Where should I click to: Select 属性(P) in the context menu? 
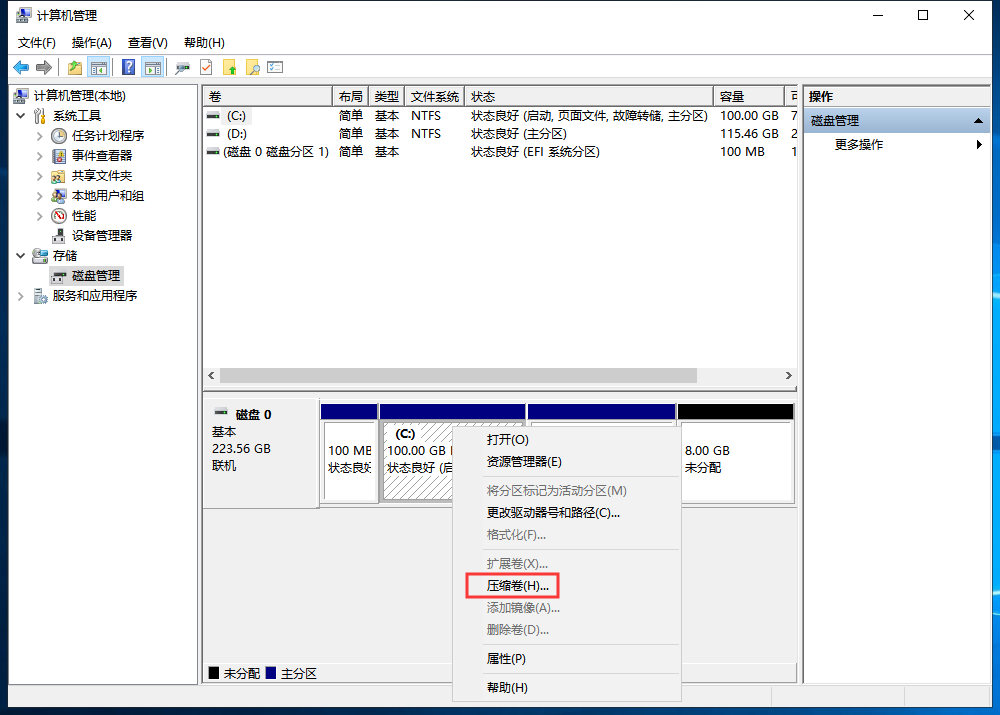(506, 659)
